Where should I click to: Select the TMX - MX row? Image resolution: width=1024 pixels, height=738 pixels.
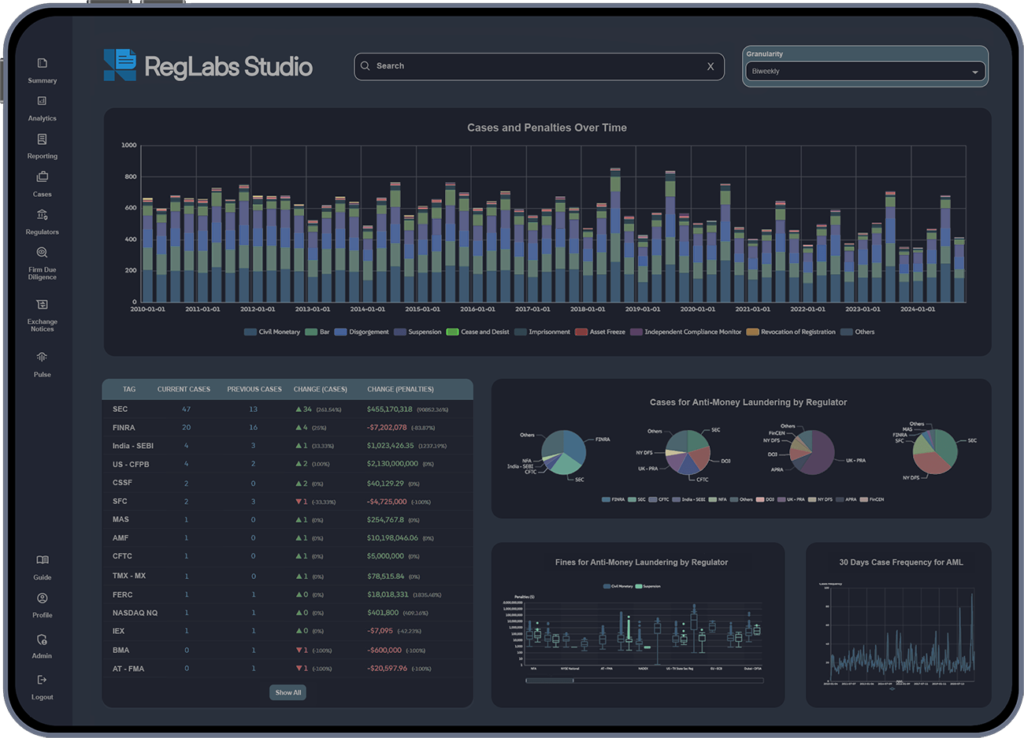pos(287,575)
